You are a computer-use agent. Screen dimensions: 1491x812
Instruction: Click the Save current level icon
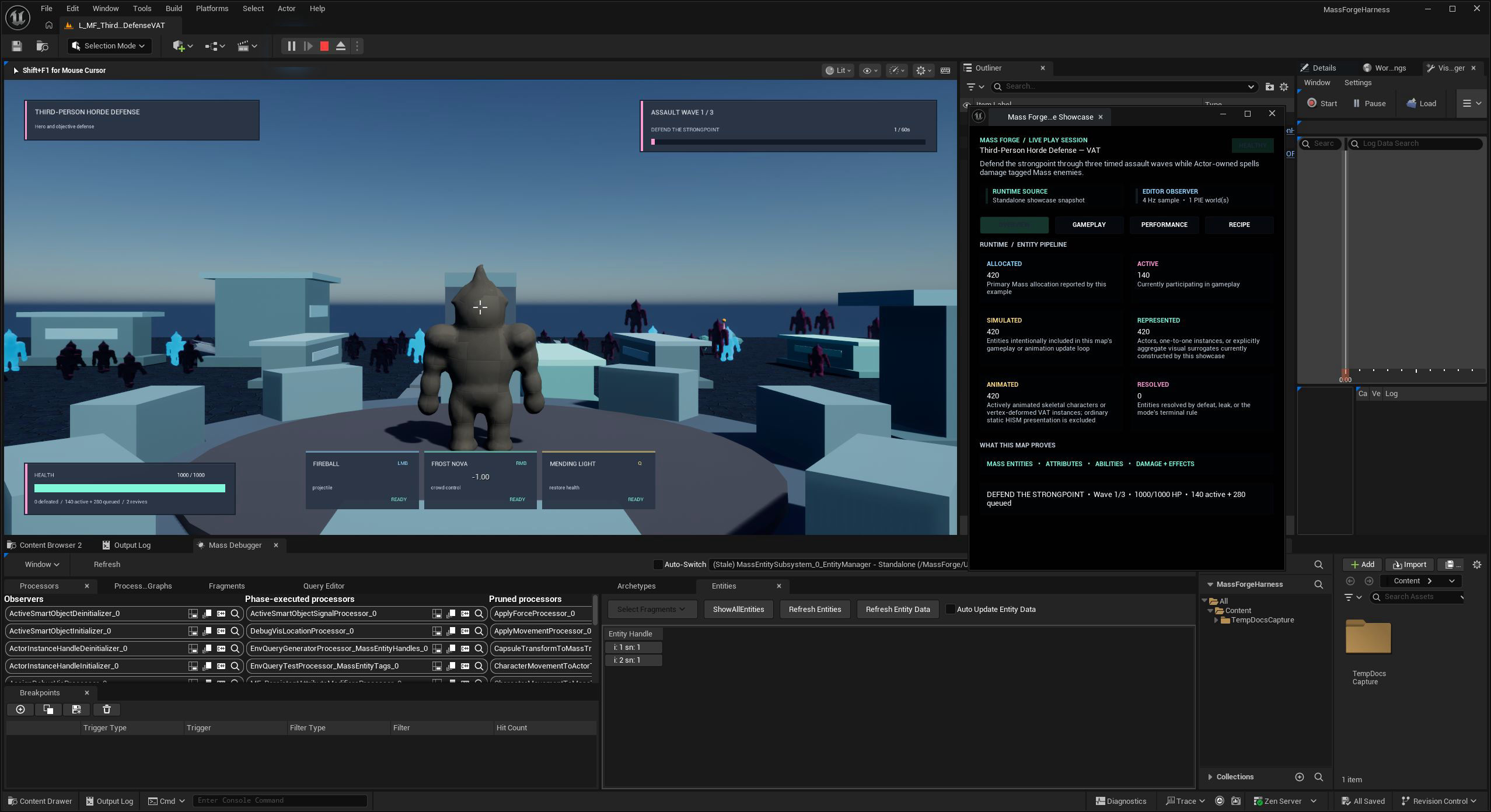tap(16, 46)
